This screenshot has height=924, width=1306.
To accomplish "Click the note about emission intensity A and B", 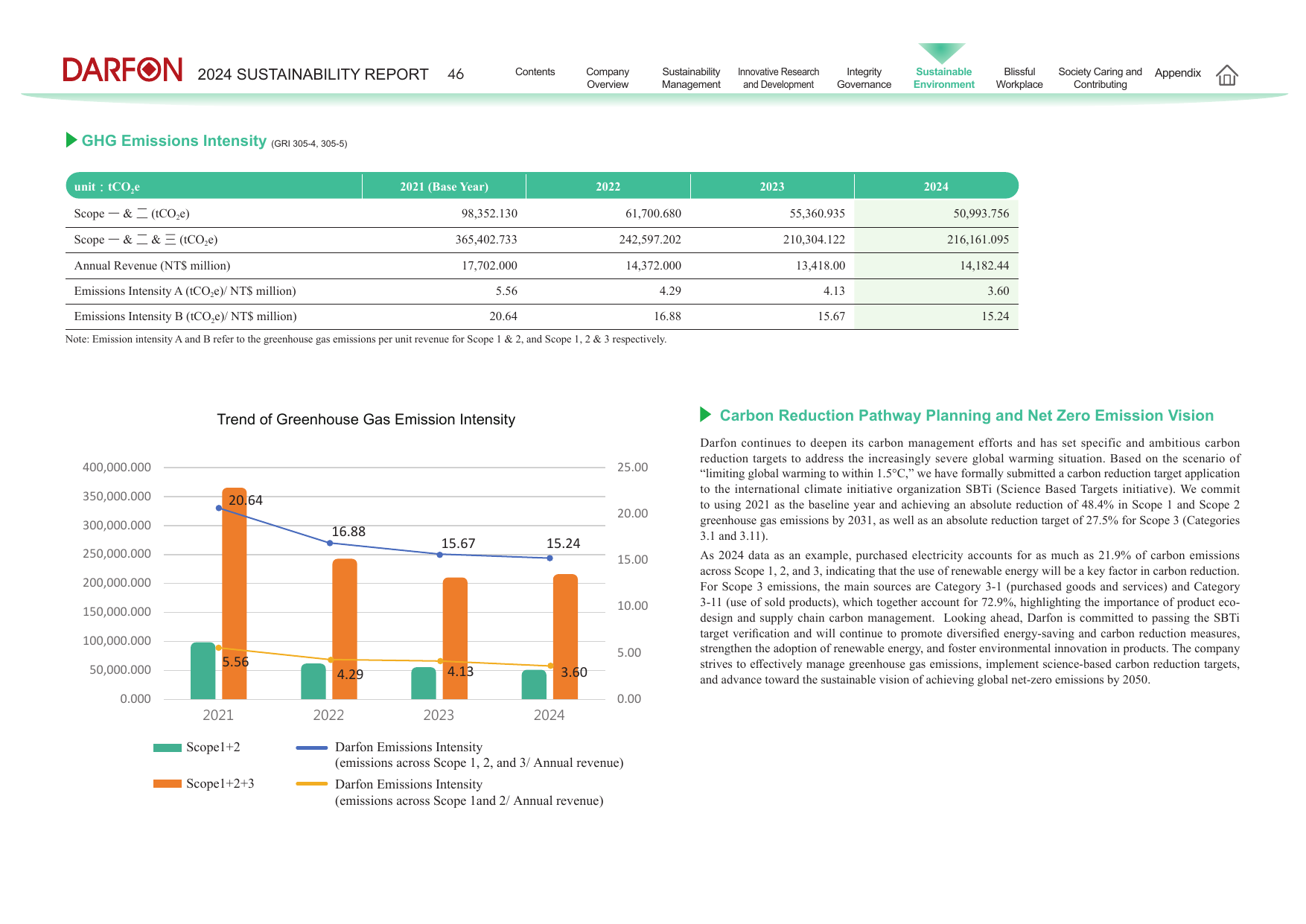I will (x=366, y=340).
